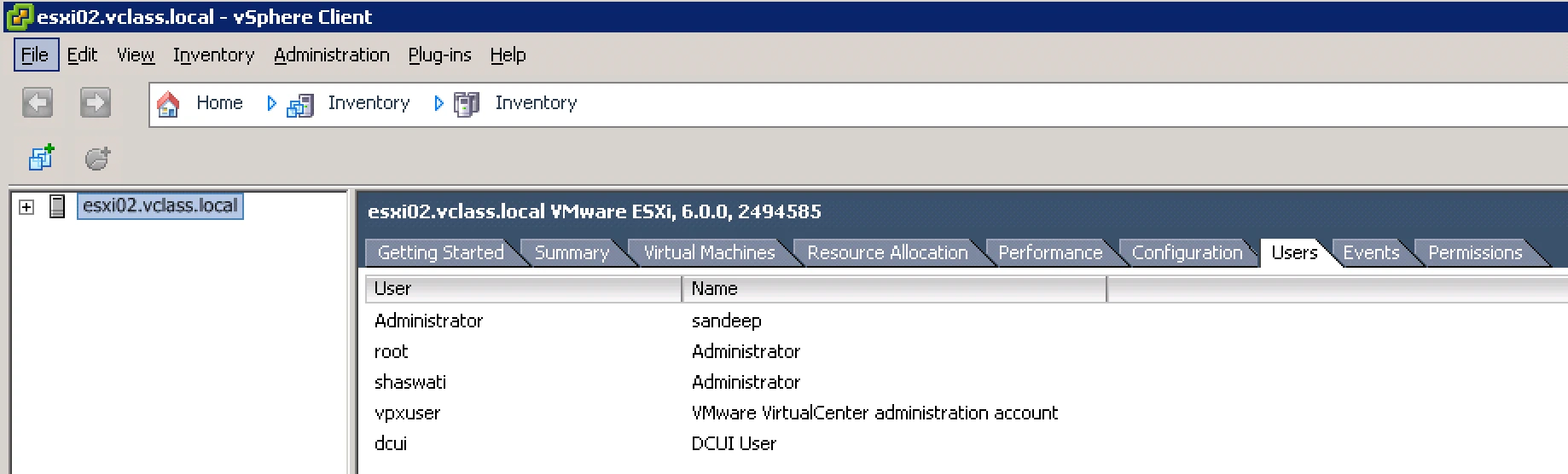This screenshot has height=474, width=1568.
Task: Click the 'DCUI User' name cell
Action: [x=734, y=444]
